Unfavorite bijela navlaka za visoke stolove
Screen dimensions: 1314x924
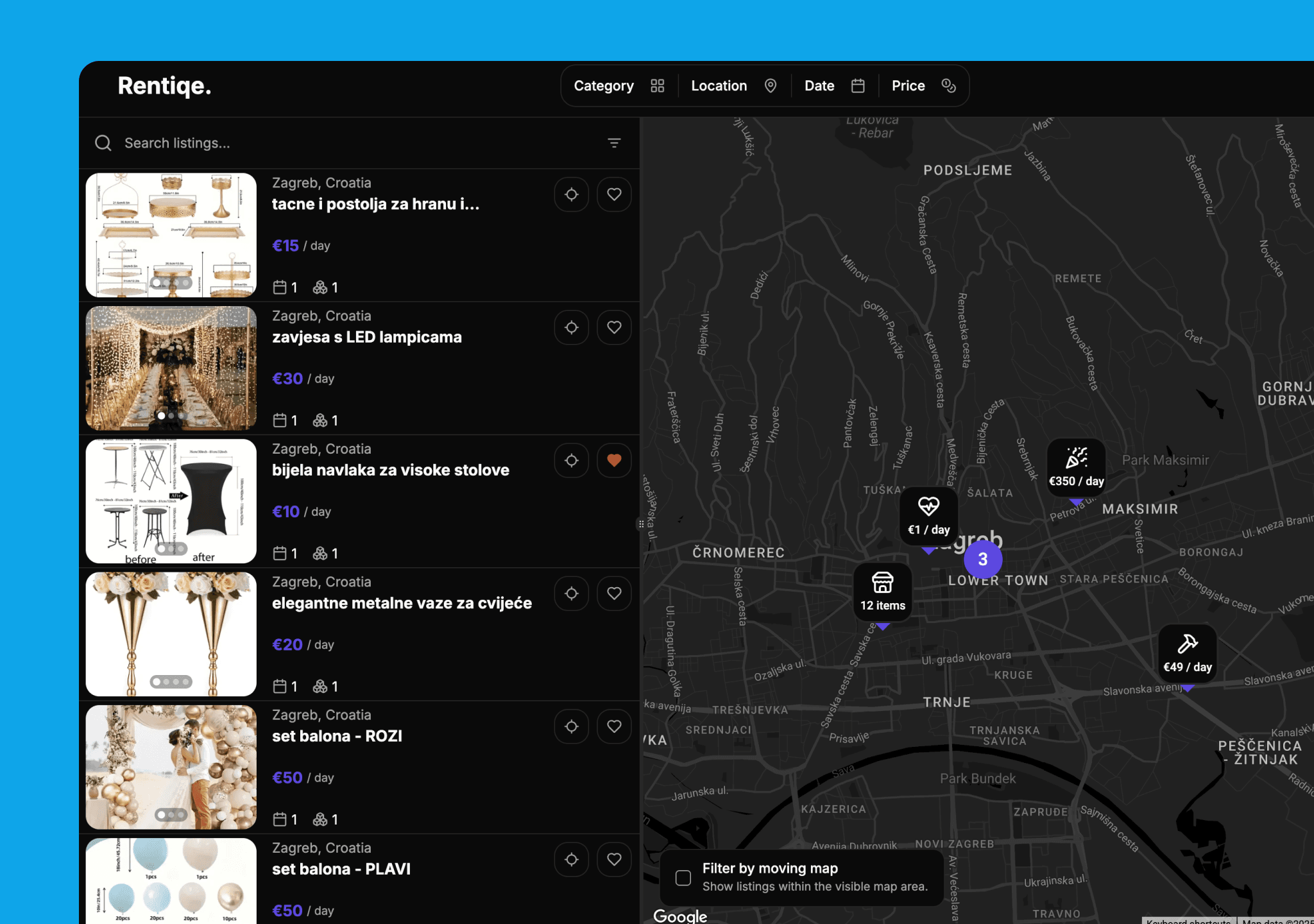click(614, 460)
